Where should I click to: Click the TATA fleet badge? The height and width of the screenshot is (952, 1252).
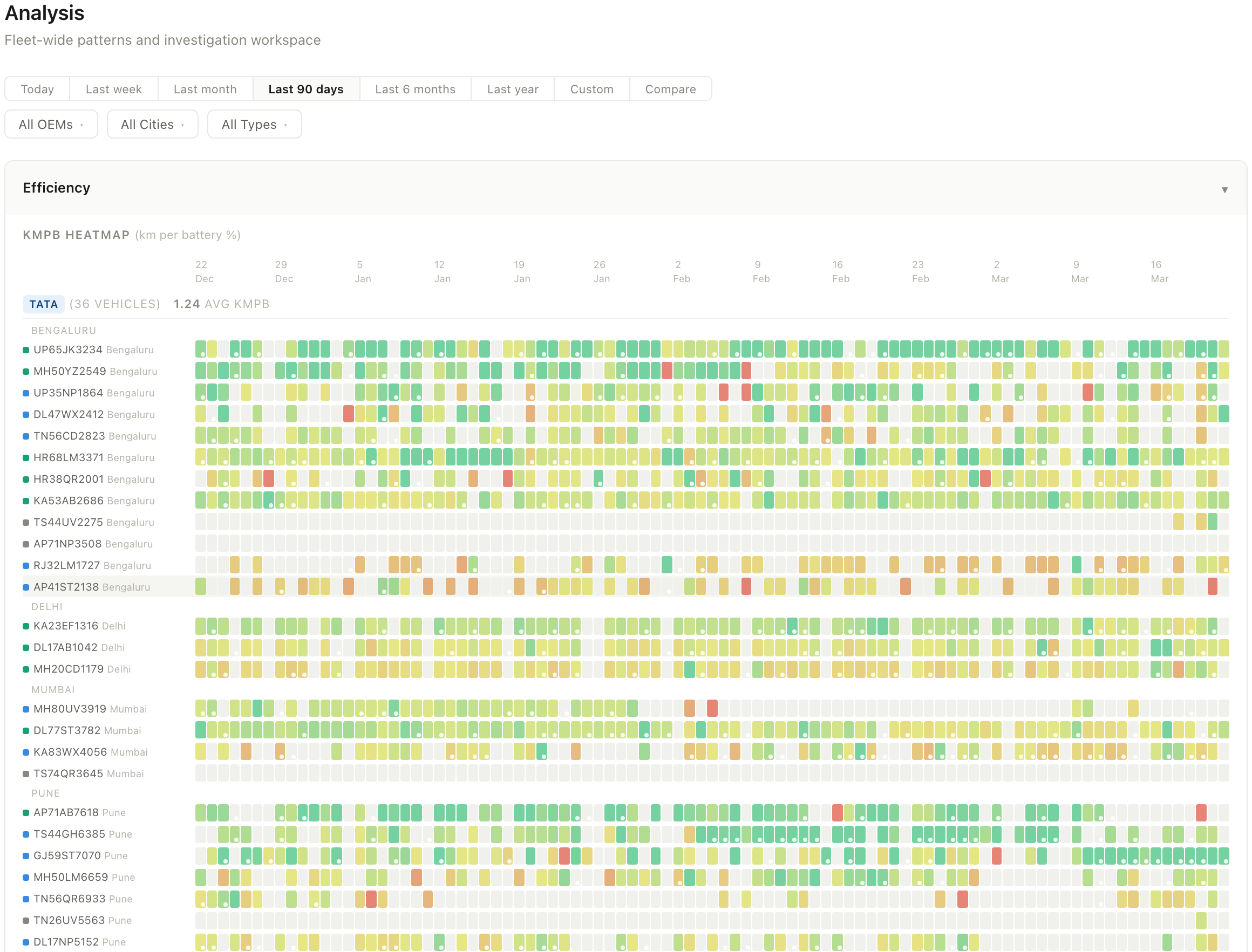click(43, 304)
